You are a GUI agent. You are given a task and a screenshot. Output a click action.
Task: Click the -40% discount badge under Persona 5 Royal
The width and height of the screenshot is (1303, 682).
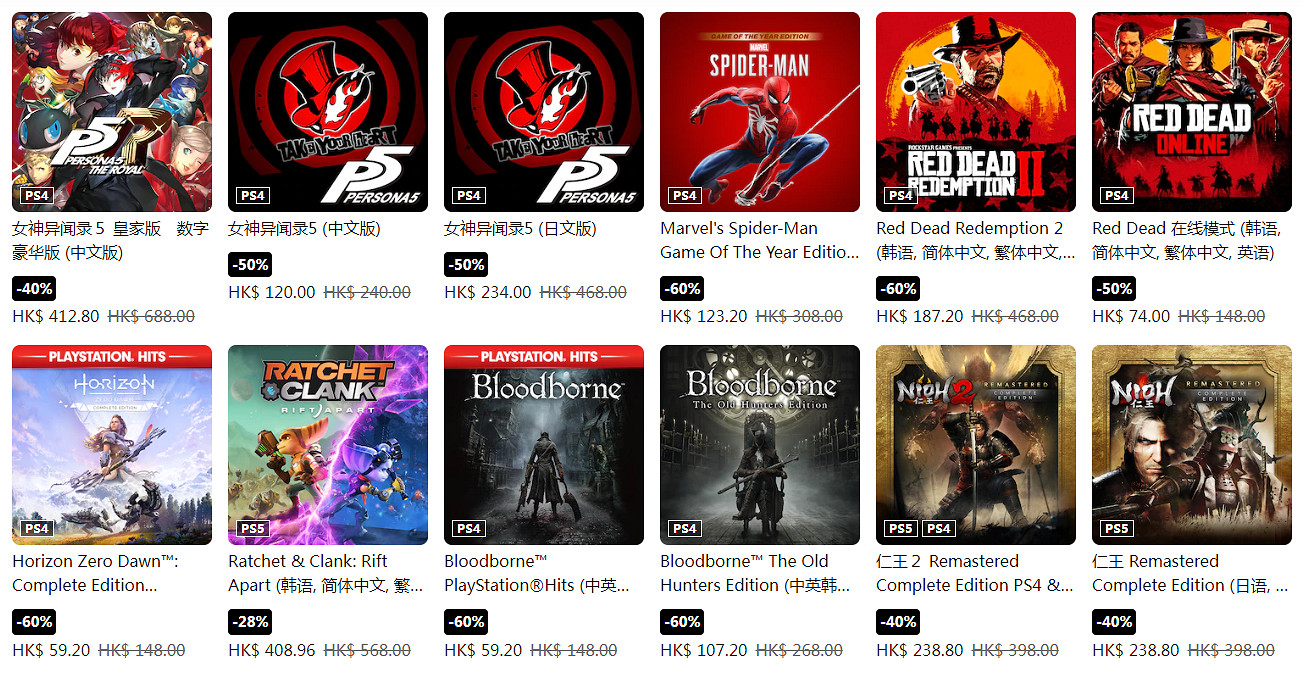(x=34, y=289)
